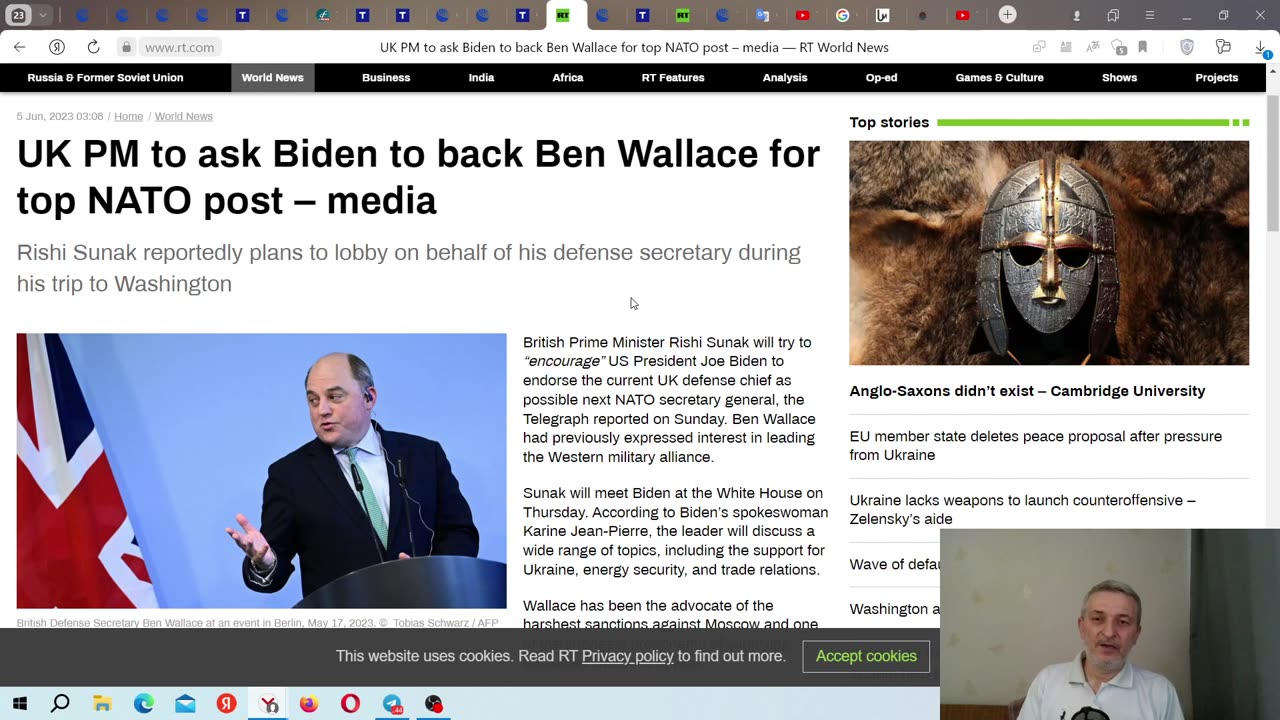Image resolution: width=1280 pixels, height=720 pixels.
Task: Open the recording app icon in taskbar
Action: pyautogui.click(x=433, y=704)
